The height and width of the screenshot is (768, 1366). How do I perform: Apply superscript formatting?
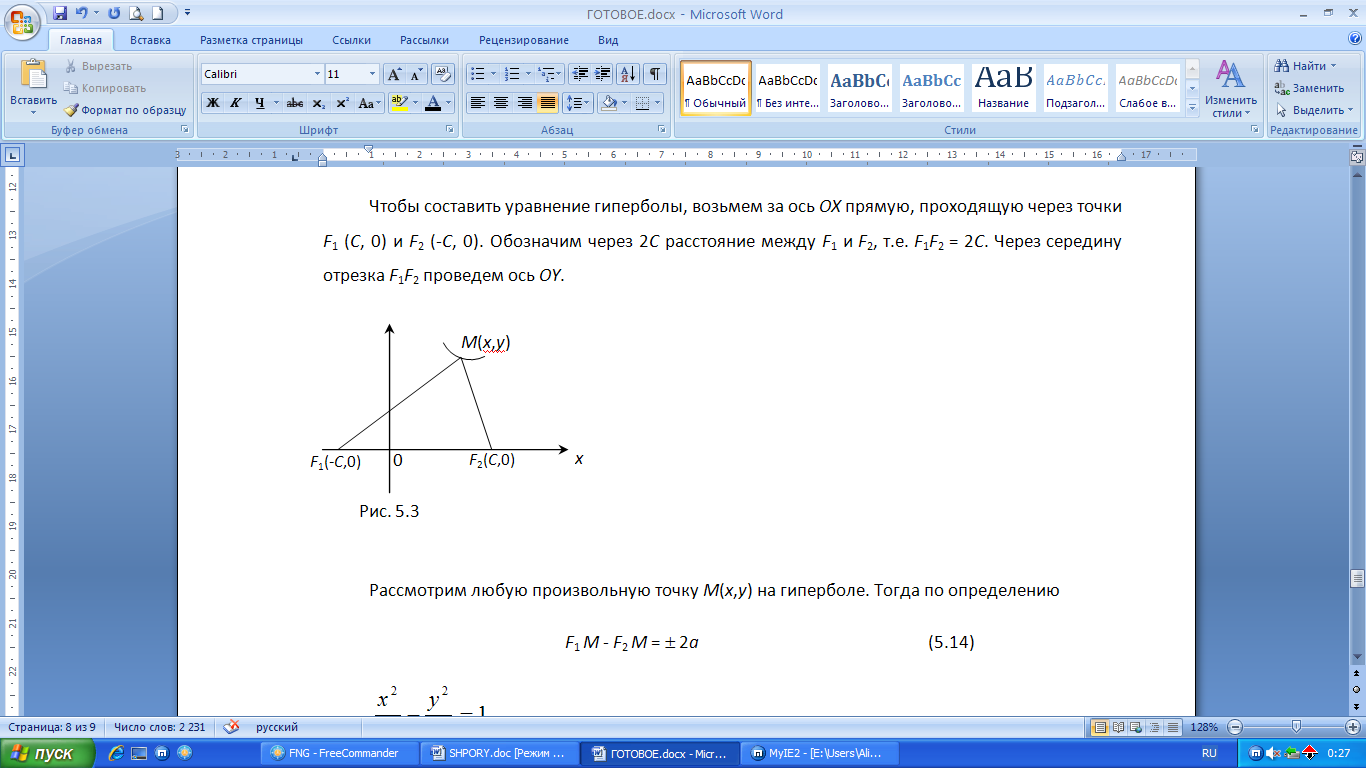[x=342, y=102]
